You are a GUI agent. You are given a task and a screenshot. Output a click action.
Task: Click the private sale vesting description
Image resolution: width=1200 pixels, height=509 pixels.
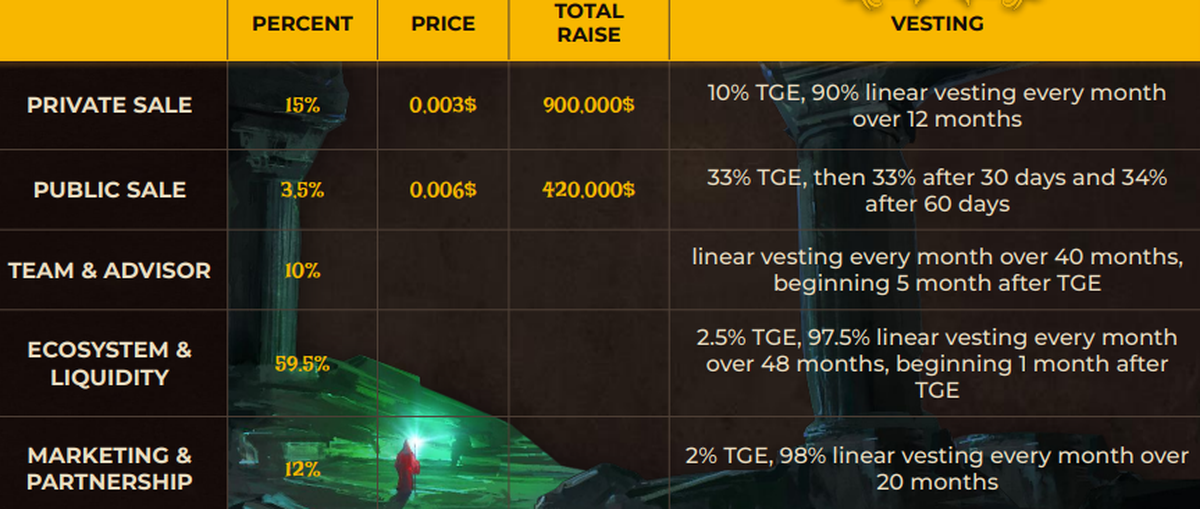click(937, 106)
